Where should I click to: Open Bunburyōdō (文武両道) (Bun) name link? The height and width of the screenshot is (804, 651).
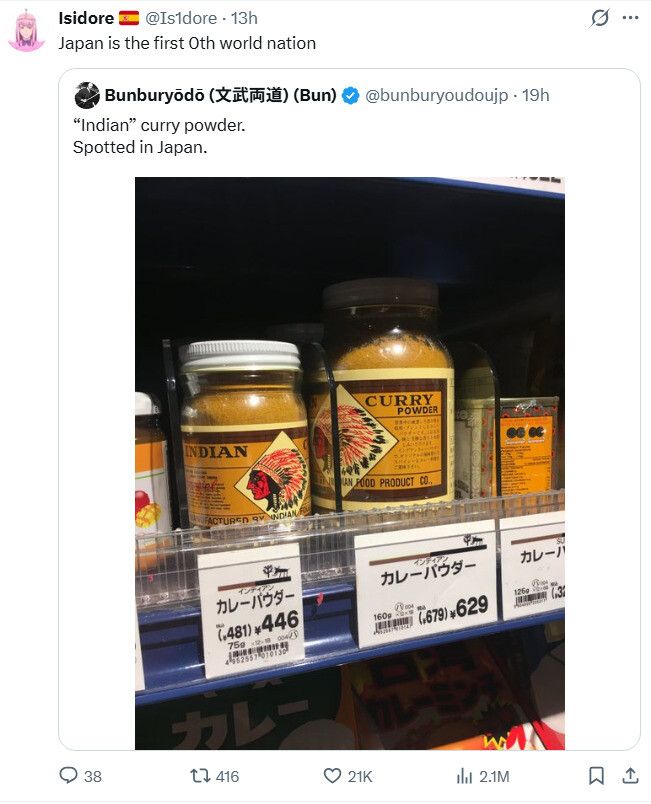tap(220, 95)
